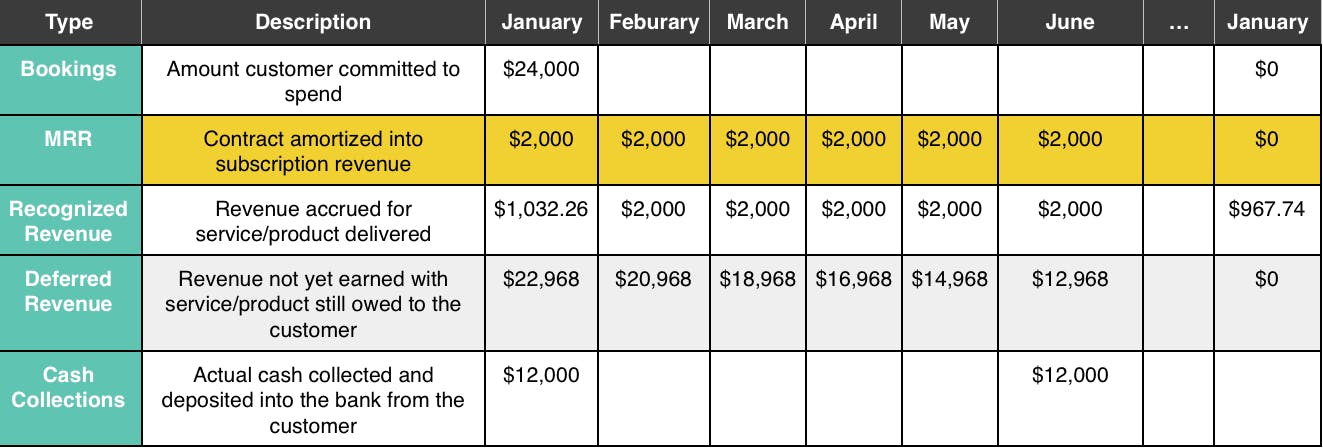Click the Cash Collections row label
Image resolution: width=1323 pixels, height=448 pixels.
pyautogui.click(x=70, y=387)
